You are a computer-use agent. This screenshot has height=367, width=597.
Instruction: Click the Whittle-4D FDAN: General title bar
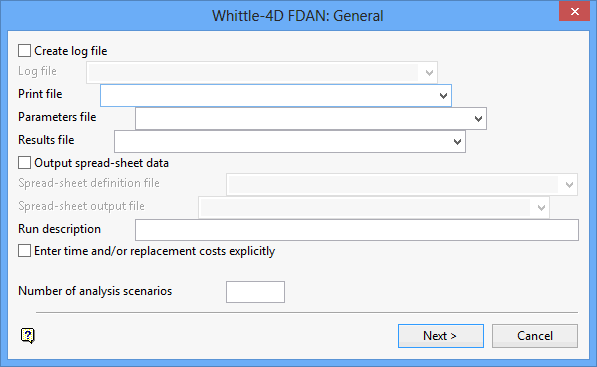pos(297,16)
